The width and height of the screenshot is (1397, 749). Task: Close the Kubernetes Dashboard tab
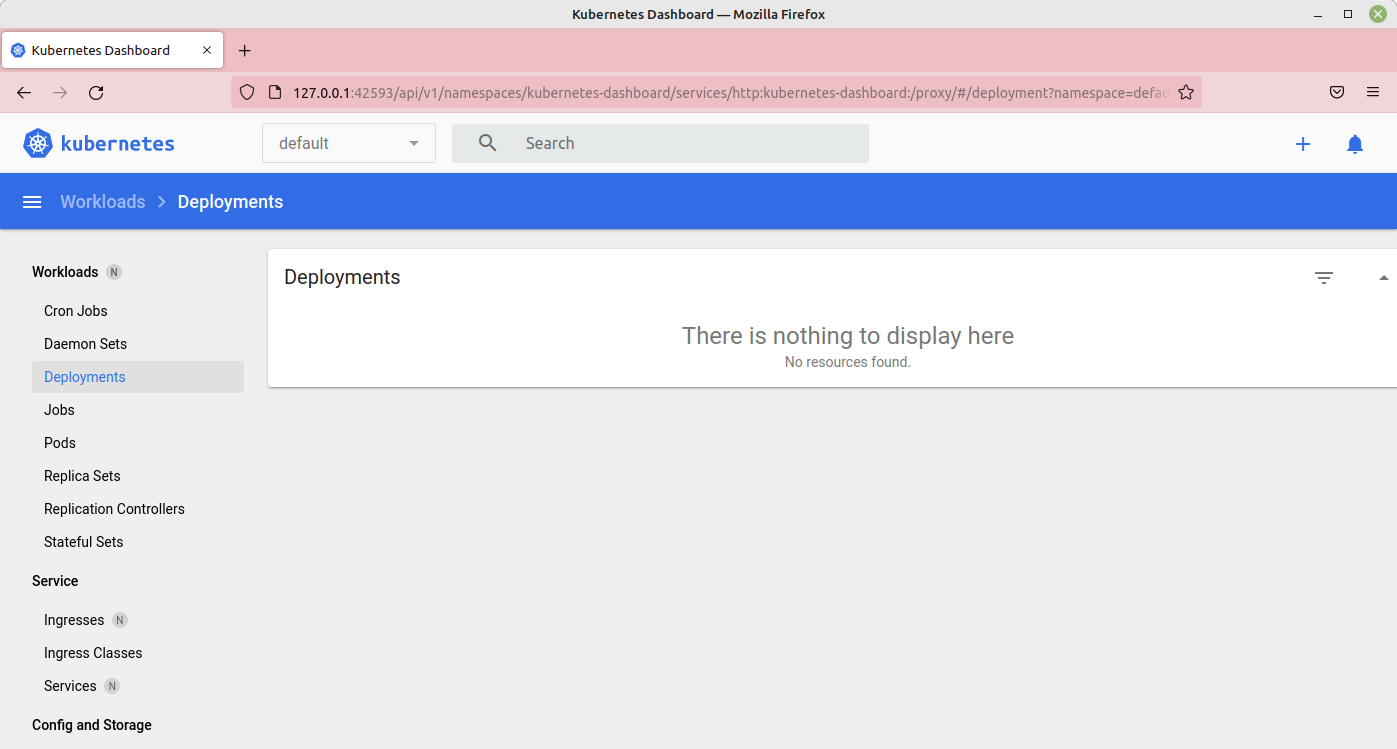pyautogui.click(x=207, y=50)
